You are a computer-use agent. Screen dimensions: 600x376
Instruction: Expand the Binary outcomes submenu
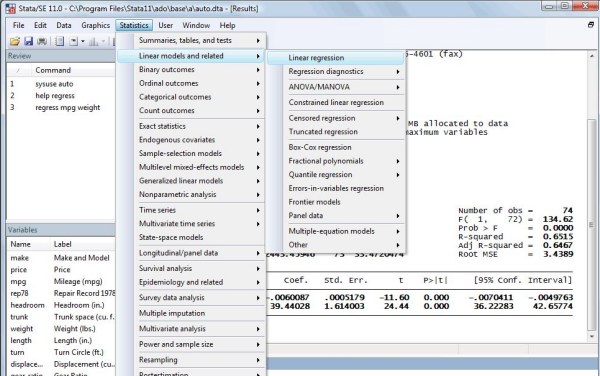tap(191, 70)
